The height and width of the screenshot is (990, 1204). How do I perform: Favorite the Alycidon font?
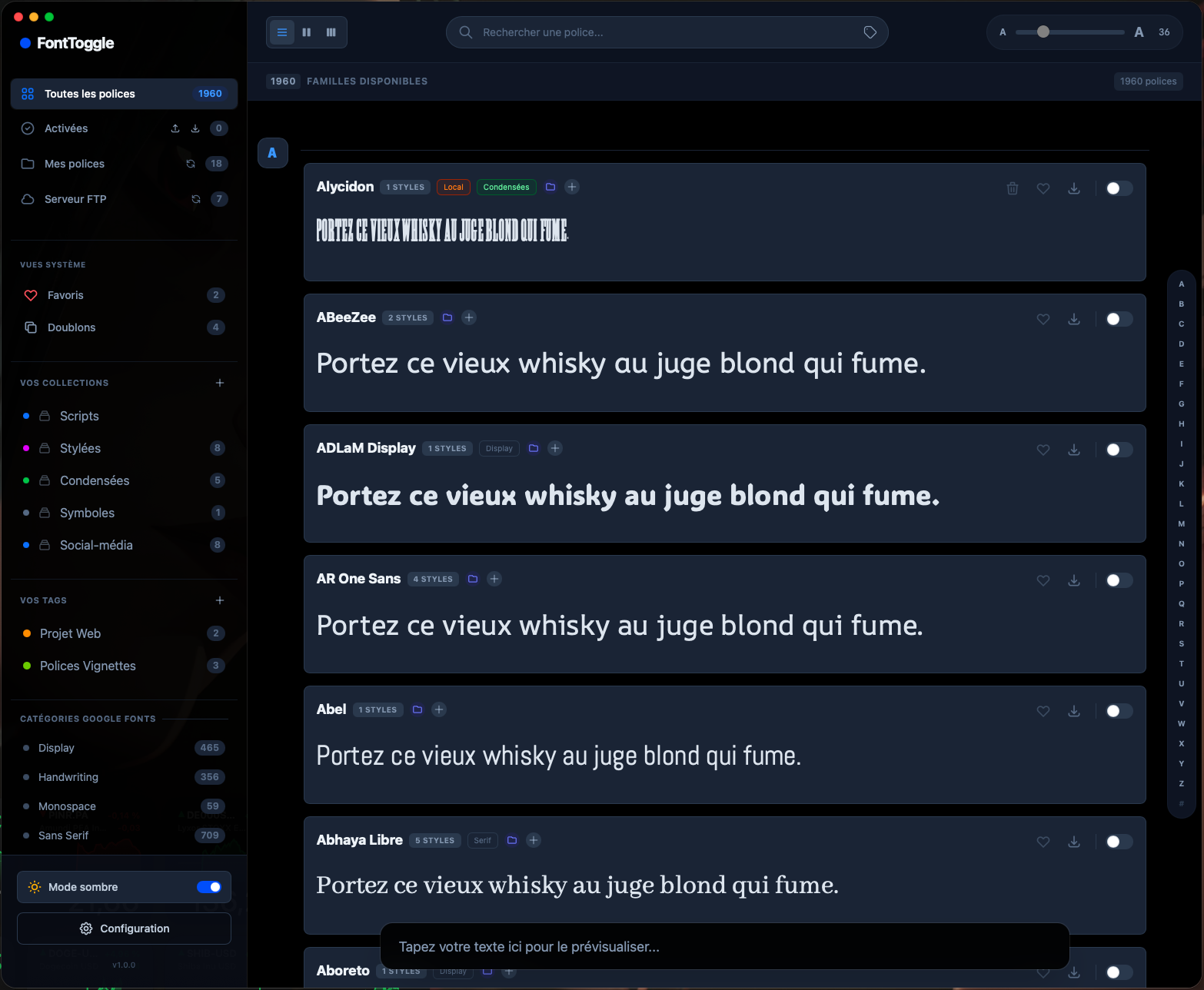(1043, 188)
